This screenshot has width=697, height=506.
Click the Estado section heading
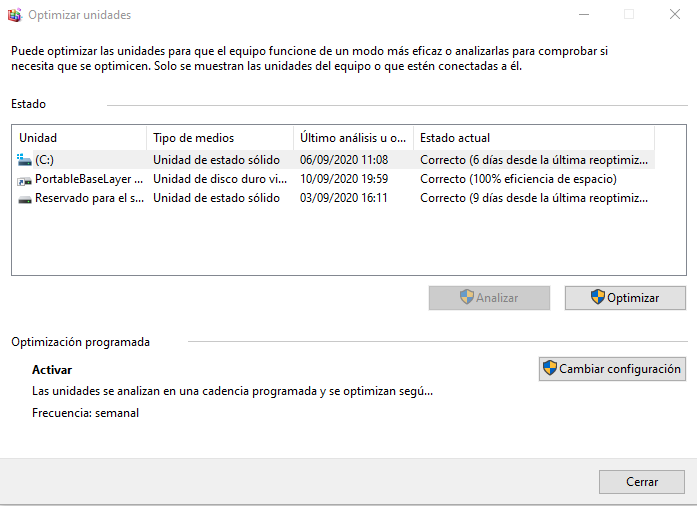coord(28,104)
